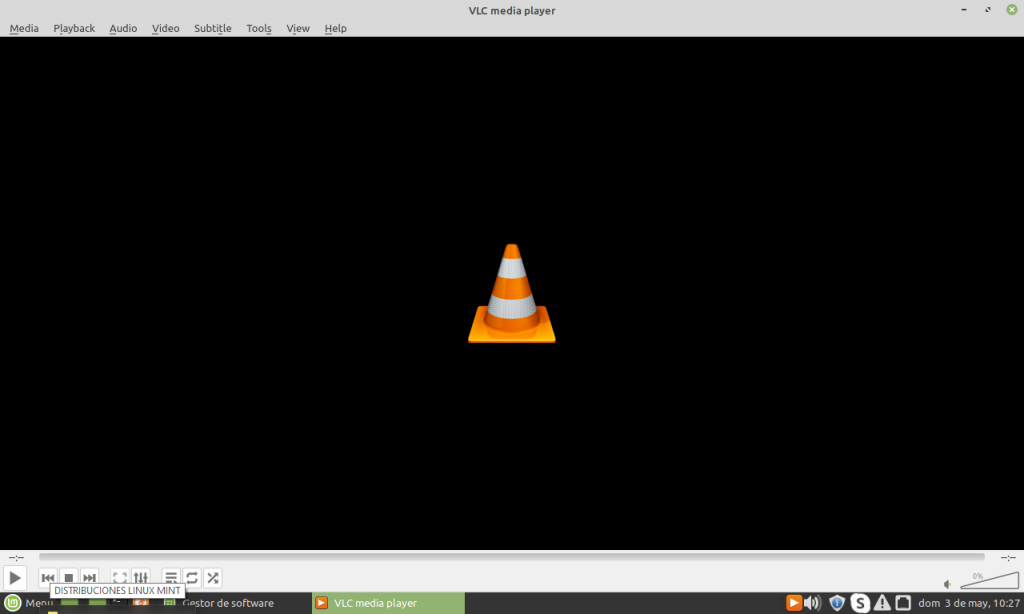This screenshot has height=614, width=1024.
Task: Open the Audio menu
Action: tap(123, 28)
